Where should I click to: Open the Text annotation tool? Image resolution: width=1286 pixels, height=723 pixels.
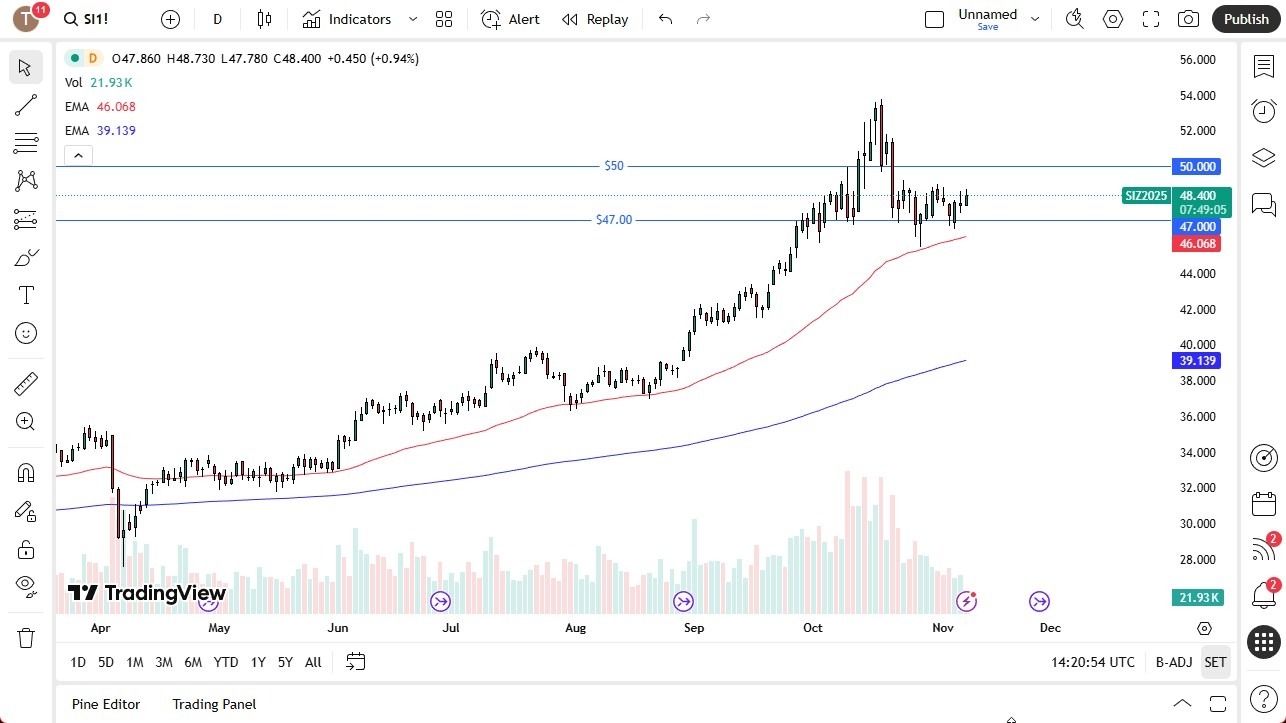point(26,294)
